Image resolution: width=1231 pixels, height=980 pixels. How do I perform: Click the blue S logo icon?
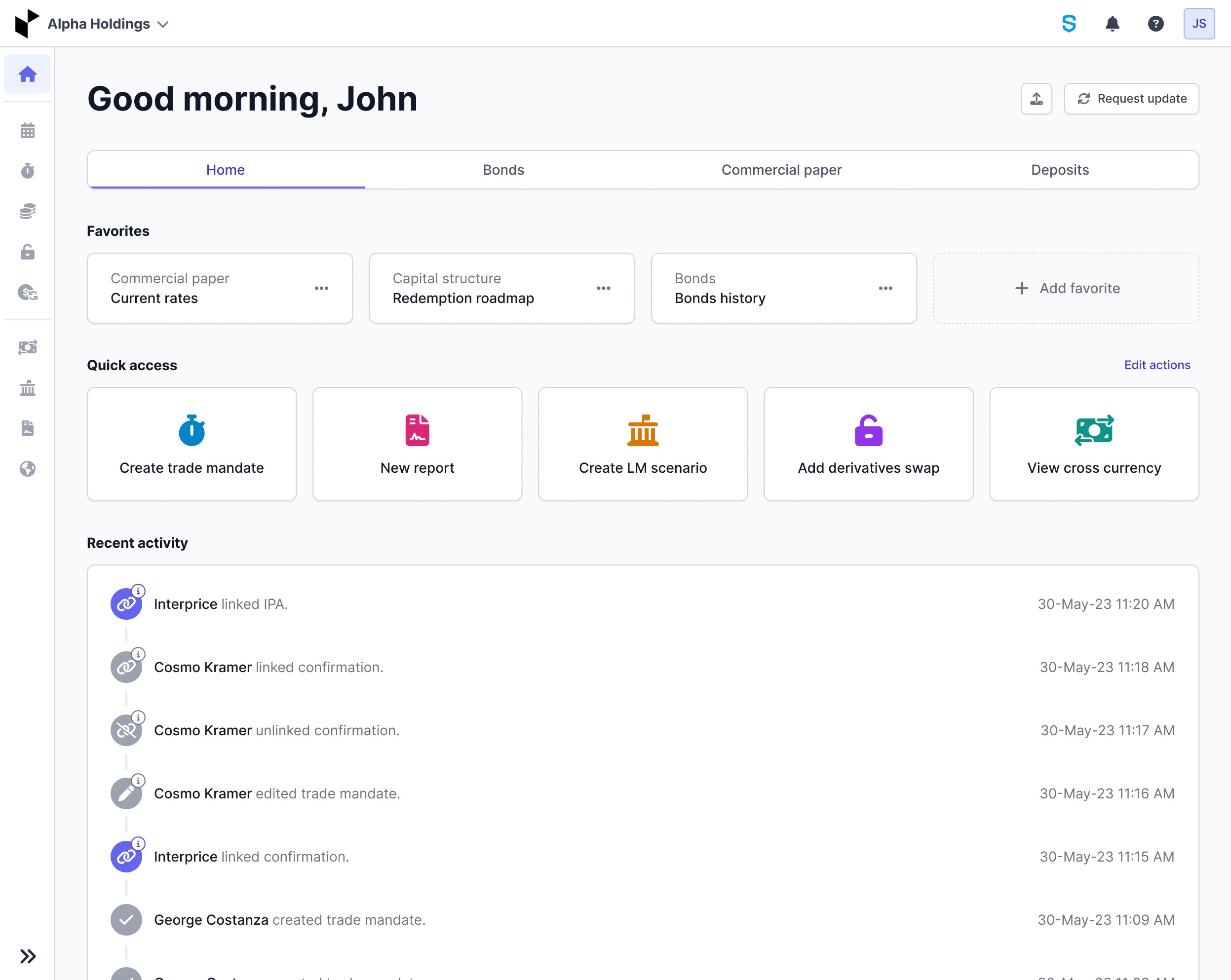(x=1069, y=23)
